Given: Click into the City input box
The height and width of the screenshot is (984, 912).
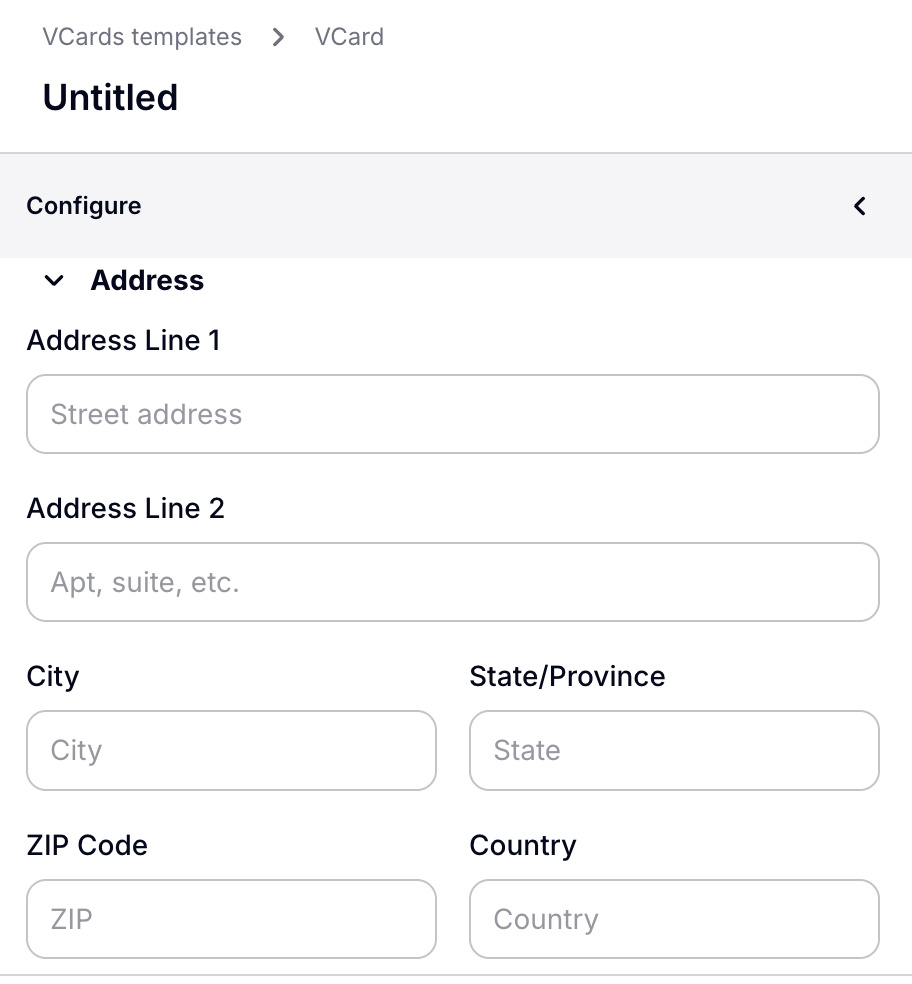Looking at the screenshot, I should point(231,750).
